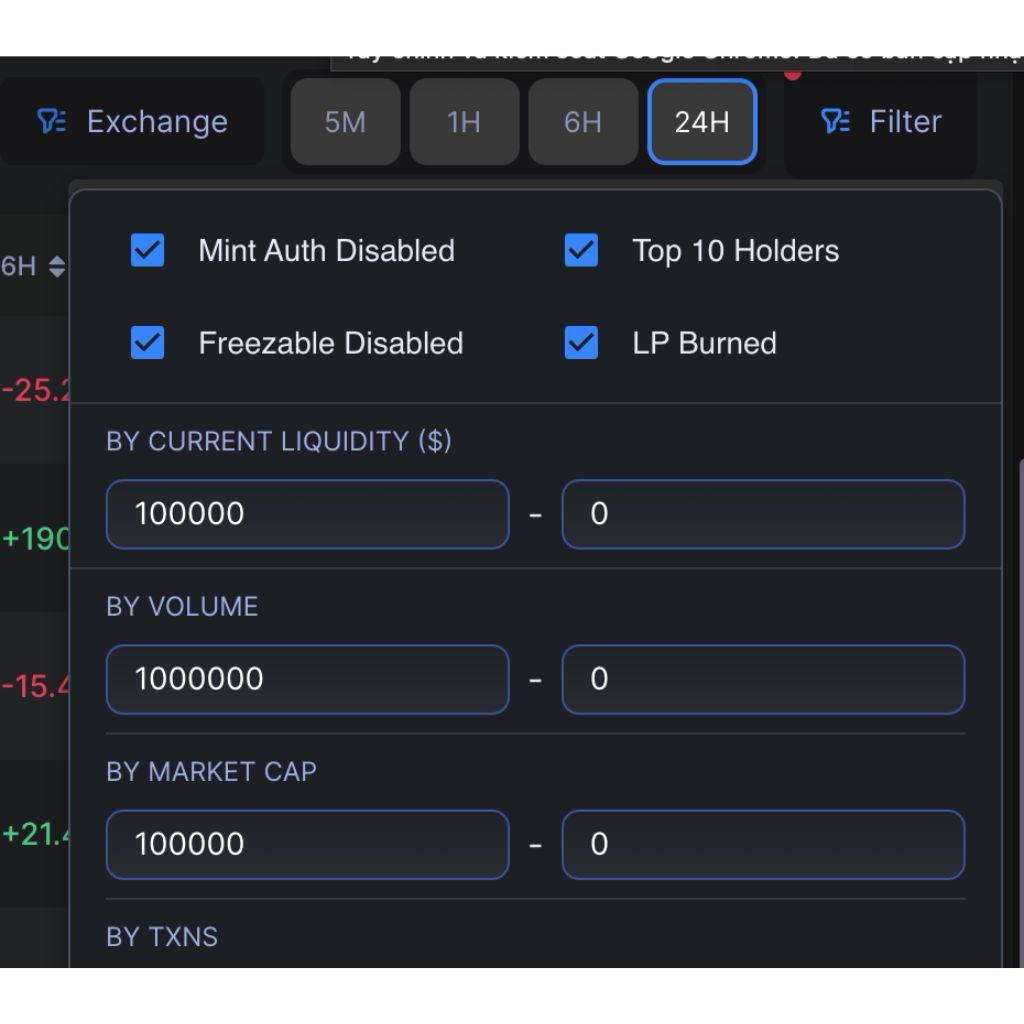Image resolution: width=1024 pixels, height=1024 pixels.
Task: Select the 24H timeframe tab
Action: tap(702, 122)
